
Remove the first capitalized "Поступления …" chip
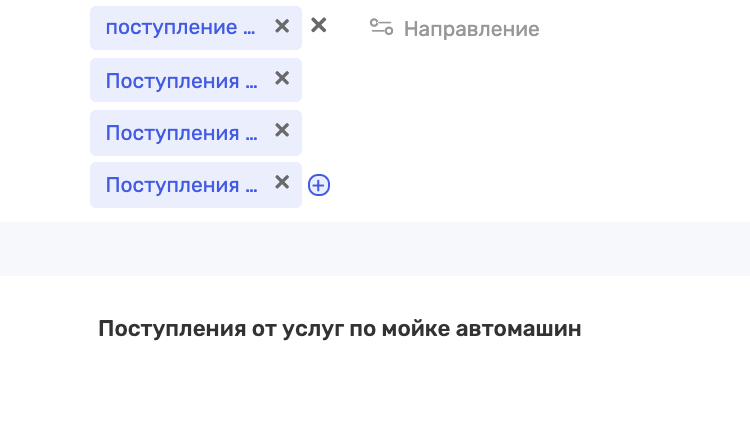(282, 78)
